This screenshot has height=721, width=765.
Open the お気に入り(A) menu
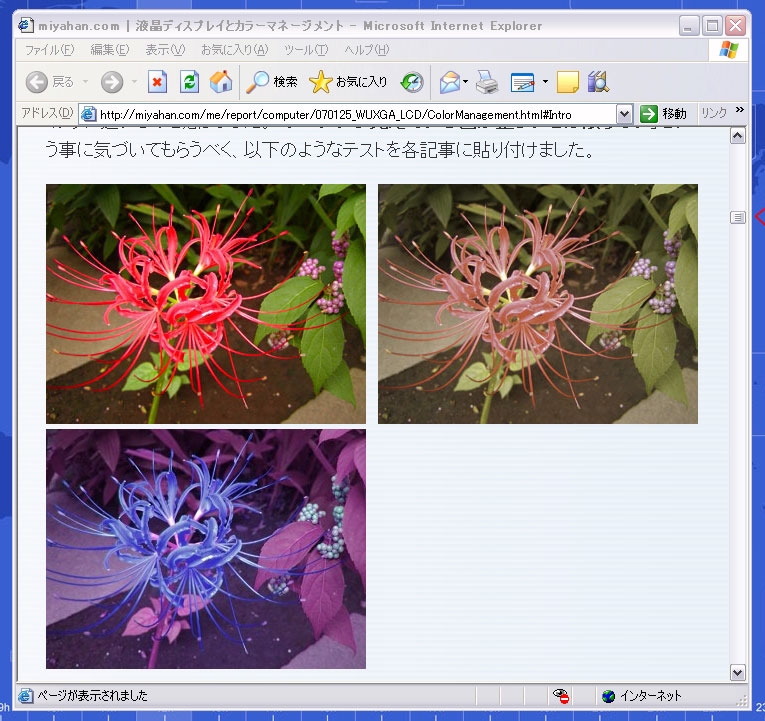click(235, 50)
